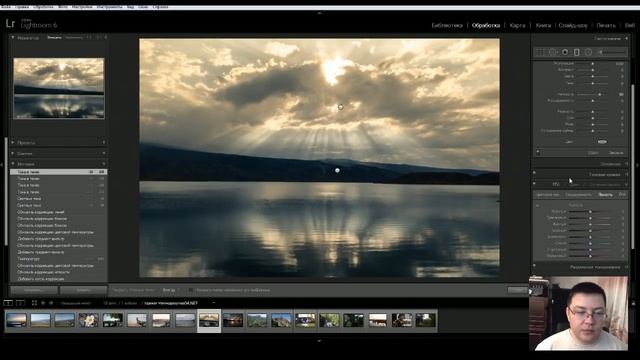Toggle HSL panel on/off switch
The width and height of the screenshot is (640, 360).
click(534, 184)
